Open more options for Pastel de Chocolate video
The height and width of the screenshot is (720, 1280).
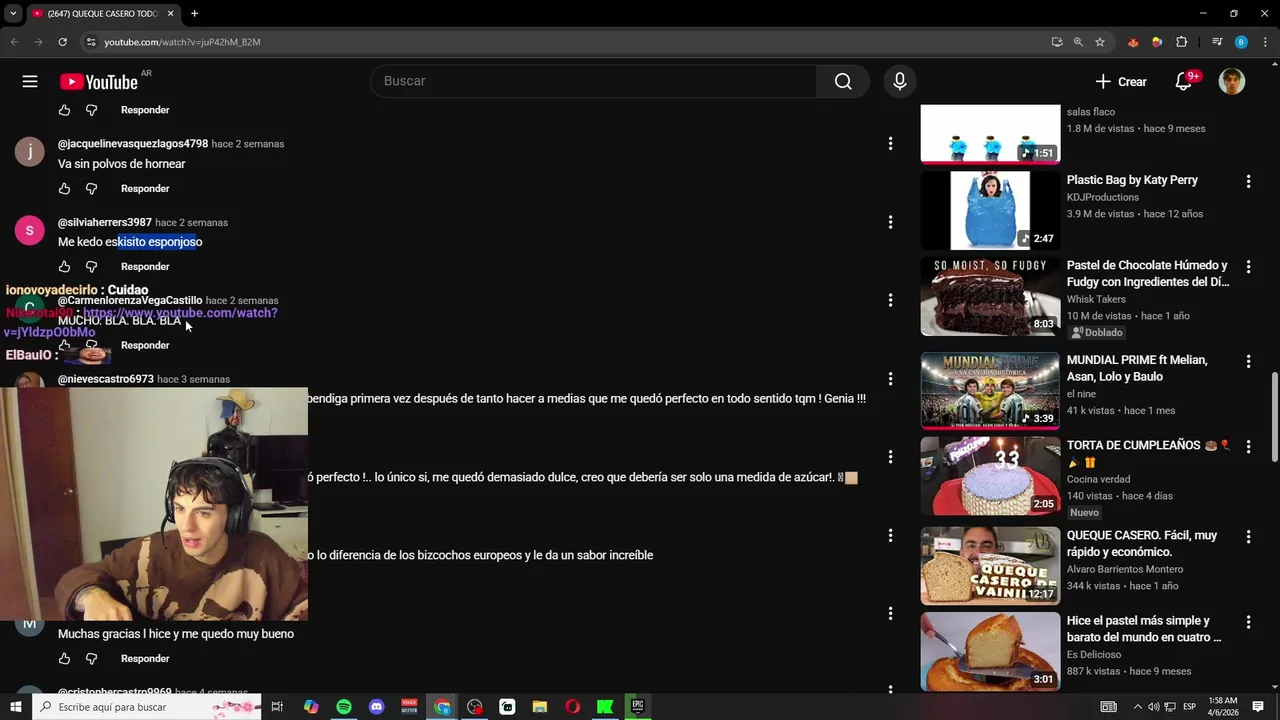[x=1248, y=267]
